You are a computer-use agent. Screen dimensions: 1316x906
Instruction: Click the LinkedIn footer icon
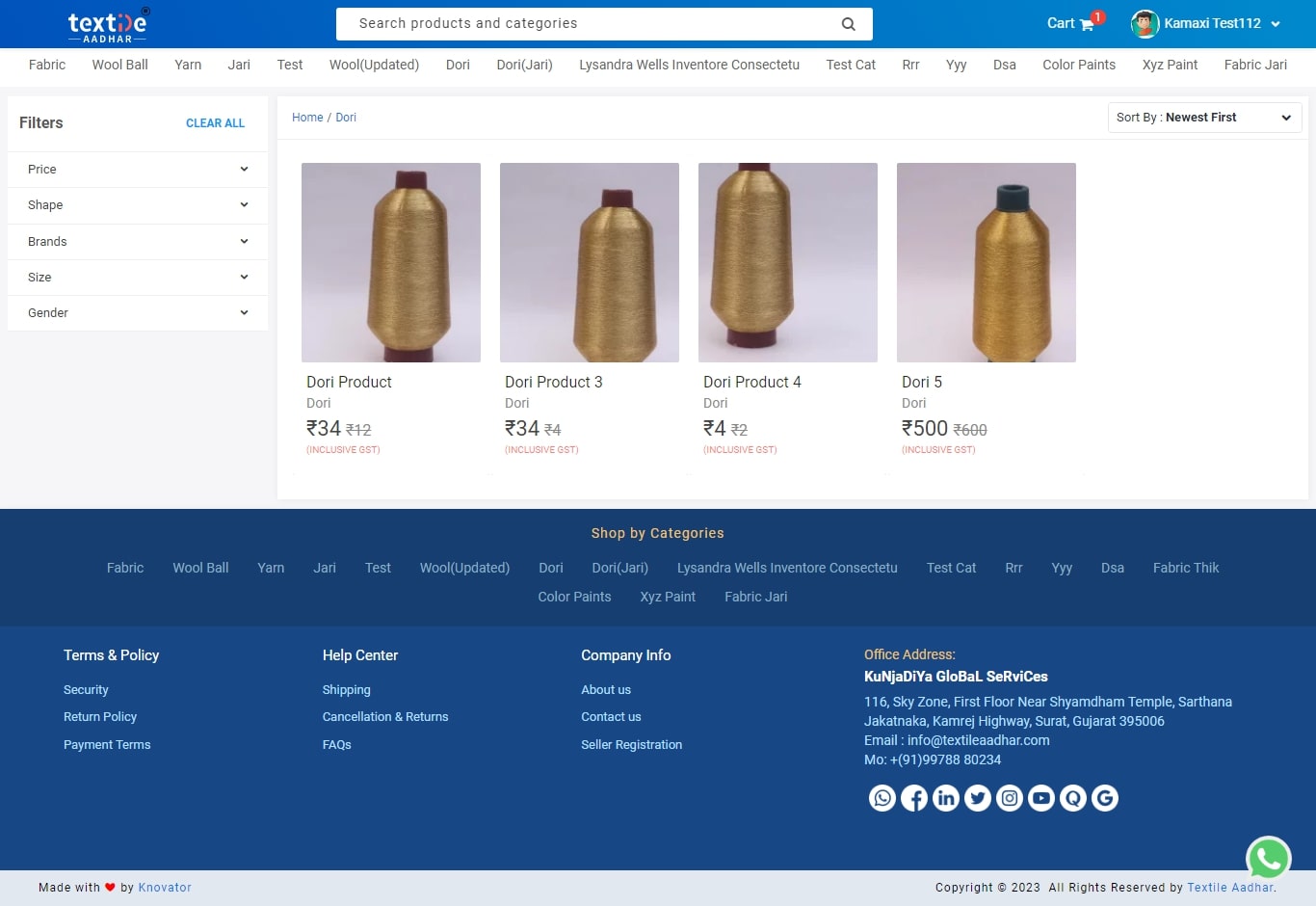(945, 798)
